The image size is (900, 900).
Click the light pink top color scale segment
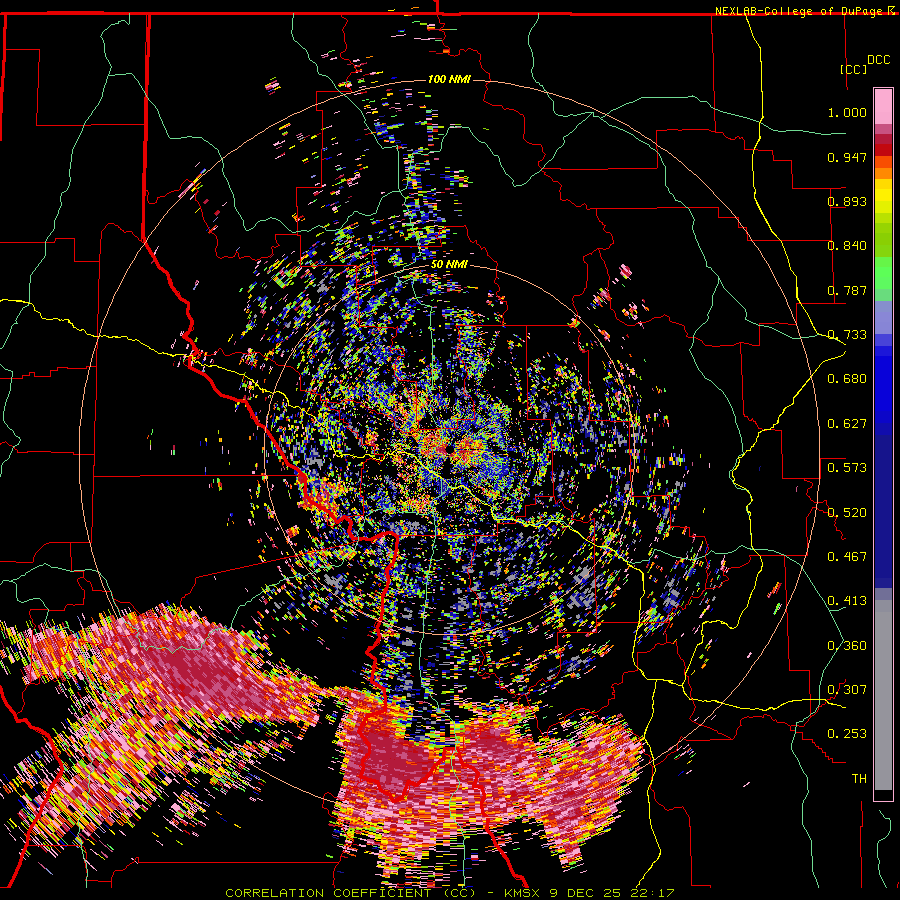point(883,106)
